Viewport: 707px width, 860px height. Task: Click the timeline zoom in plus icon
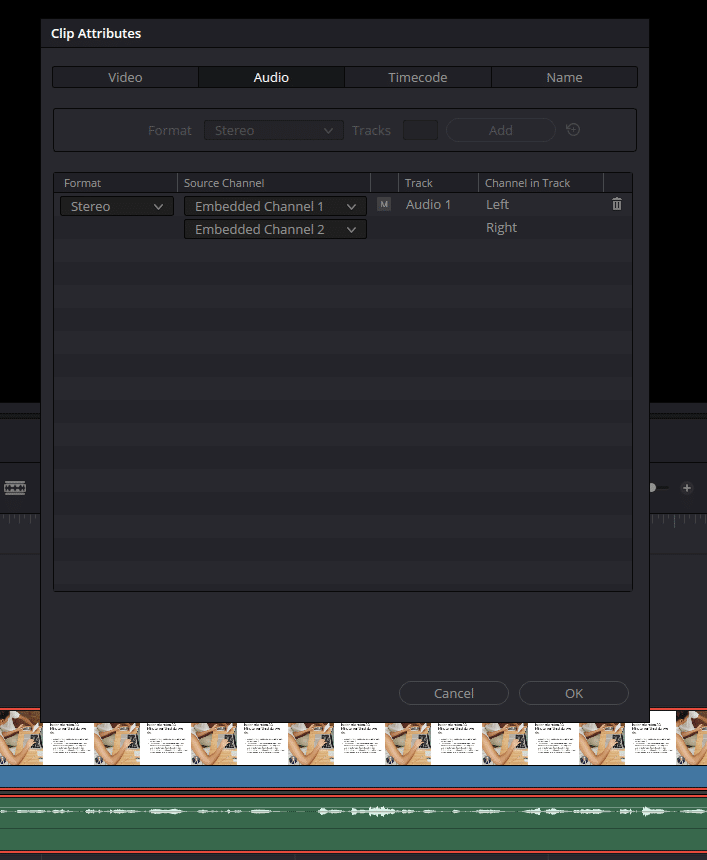[687, 488]
